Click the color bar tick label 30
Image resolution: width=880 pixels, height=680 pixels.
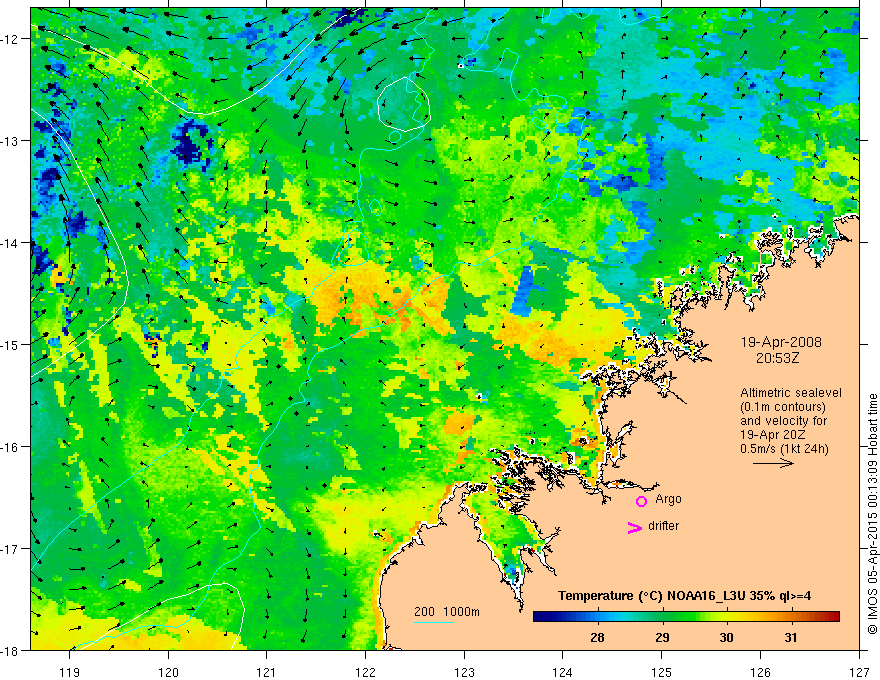click(x=726, y=637)
